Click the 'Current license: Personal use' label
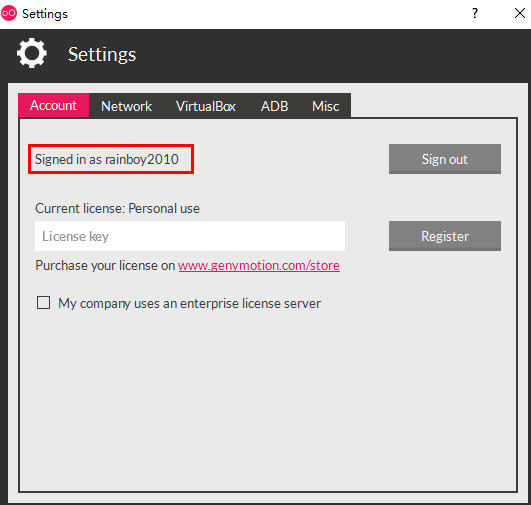The height and width of the screenshot is (505, 531). pos(117,208)
